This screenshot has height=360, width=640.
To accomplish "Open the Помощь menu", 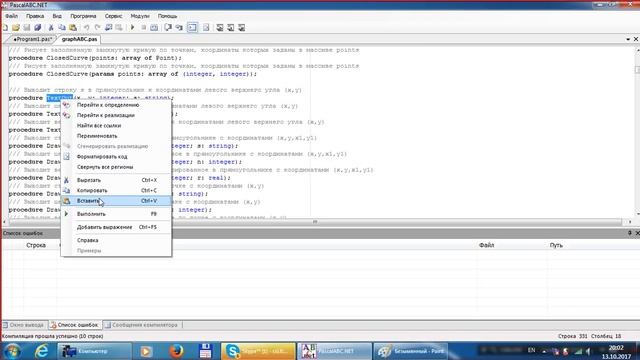I will (167, 16).
